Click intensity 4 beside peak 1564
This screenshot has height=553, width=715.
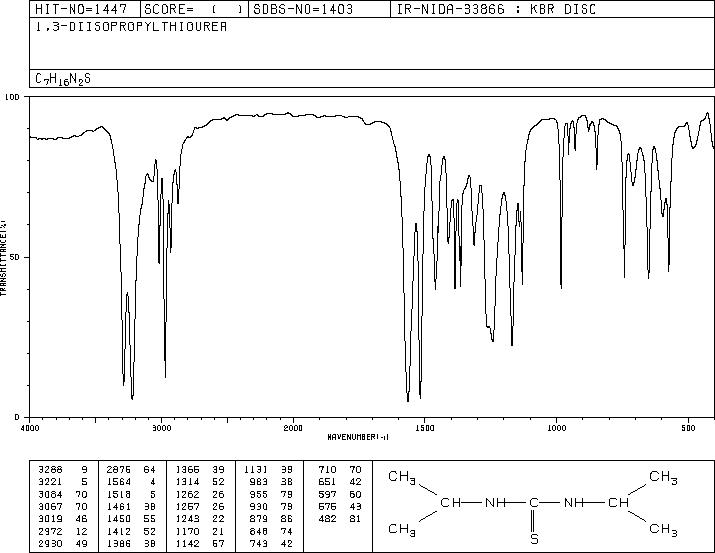153,482
